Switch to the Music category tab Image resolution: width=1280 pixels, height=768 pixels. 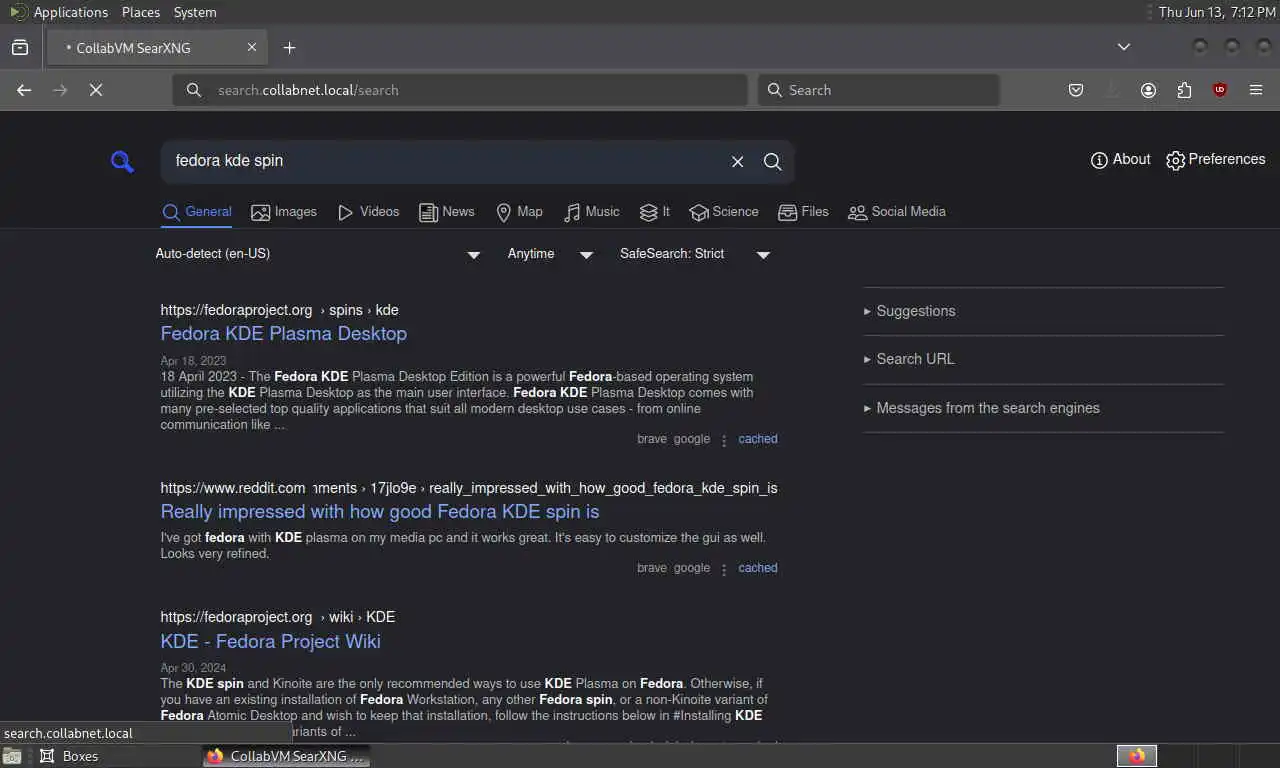coord(591,212)
